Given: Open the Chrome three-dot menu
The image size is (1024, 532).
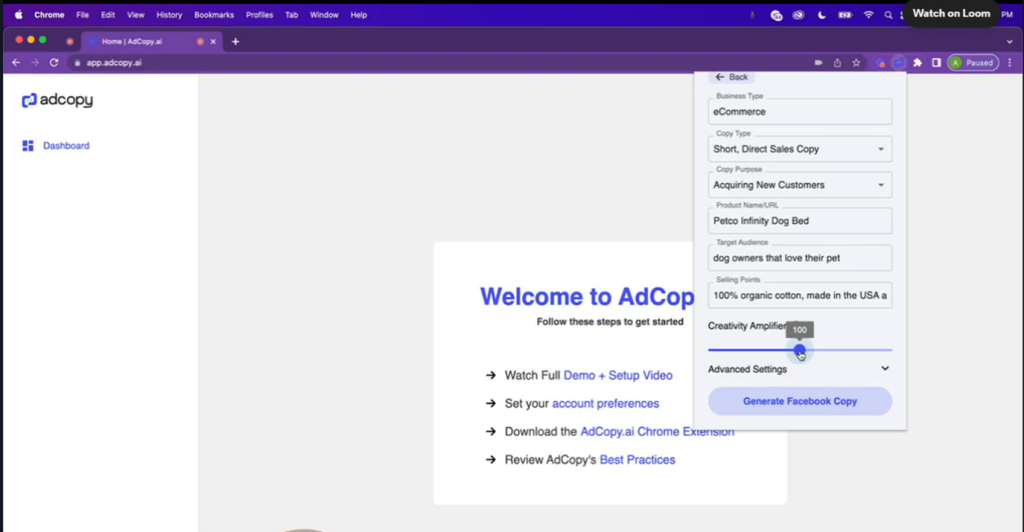Looking at the screenshot, I should 1010,63.
